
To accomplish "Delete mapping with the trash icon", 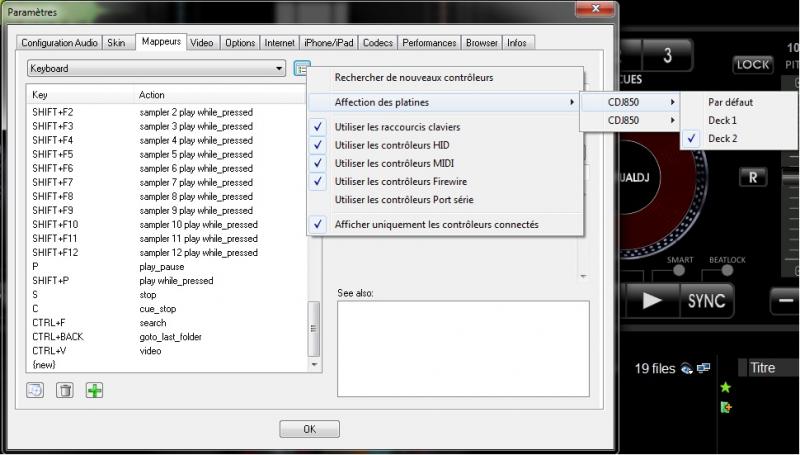I will click(65, 390).
